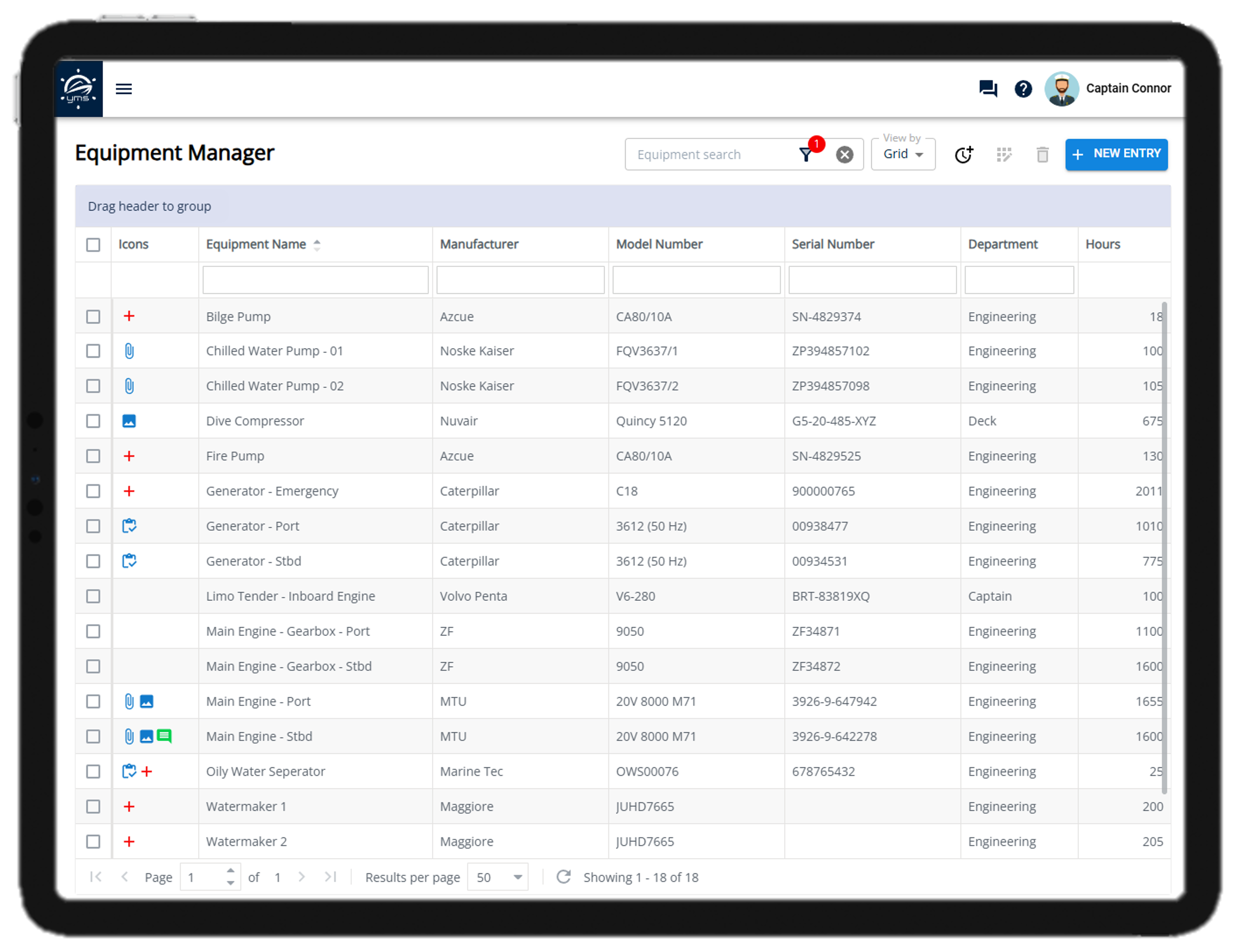Click the YMS logo icon

coord(78,88)
